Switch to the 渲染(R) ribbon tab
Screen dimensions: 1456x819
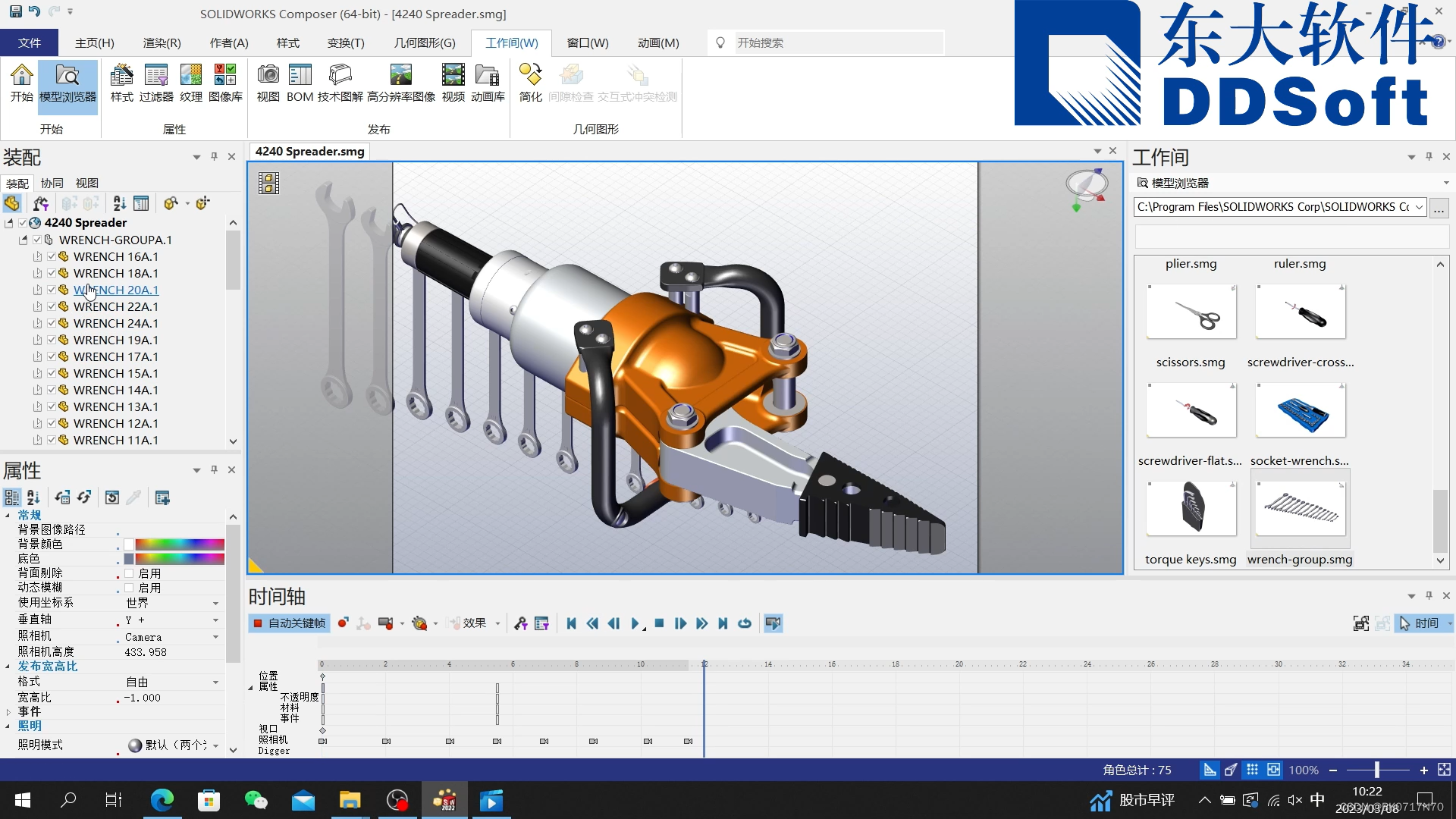(162, 43)
